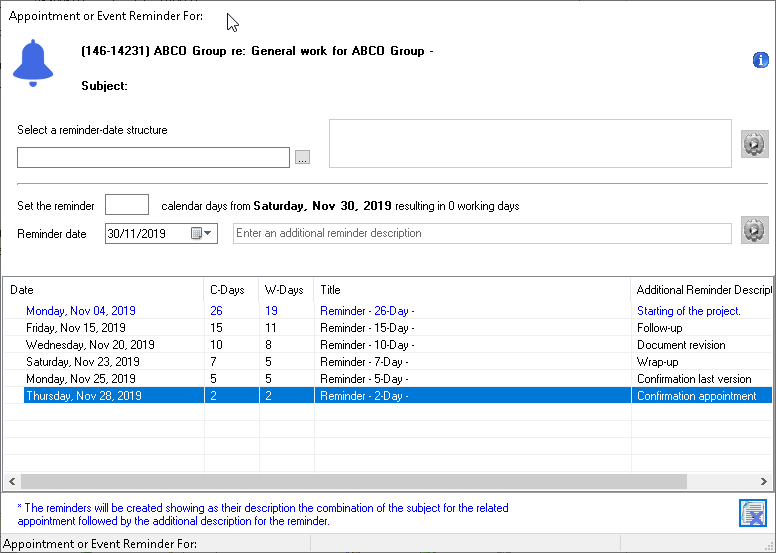The image size is (776, 553).
Task: Click the W-Days column header
Action: pyautogui.click(x=286, y=290)
